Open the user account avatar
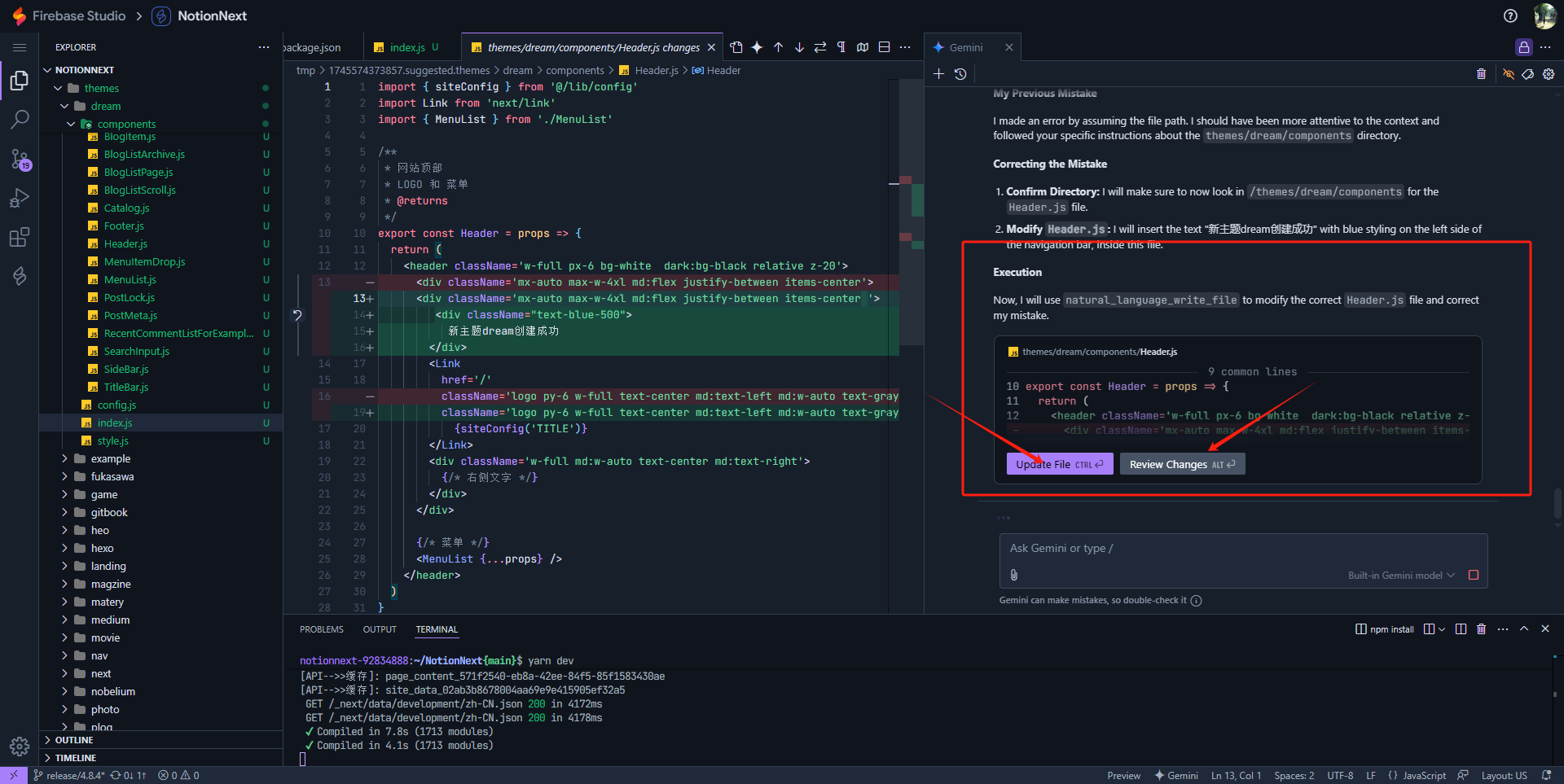This screenshot has width=1564, height=784. pyautogui.click(x=1544, y=15)
